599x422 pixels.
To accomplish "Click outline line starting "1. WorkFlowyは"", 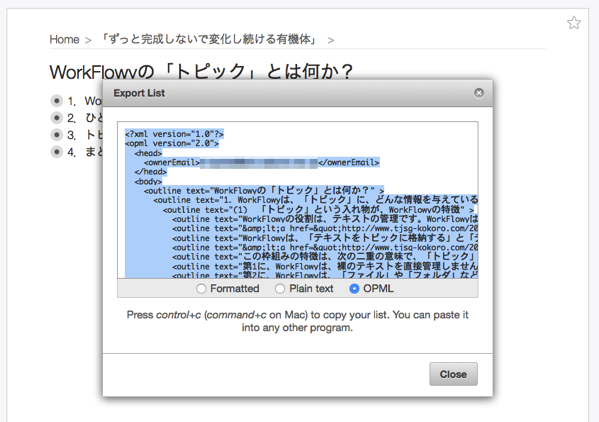I will pos(316,200).
